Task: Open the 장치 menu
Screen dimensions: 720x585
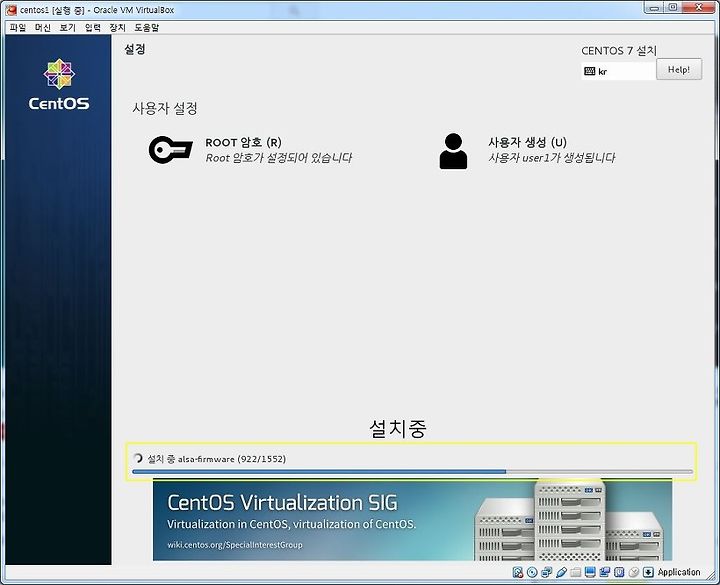Action: (117, 28)
